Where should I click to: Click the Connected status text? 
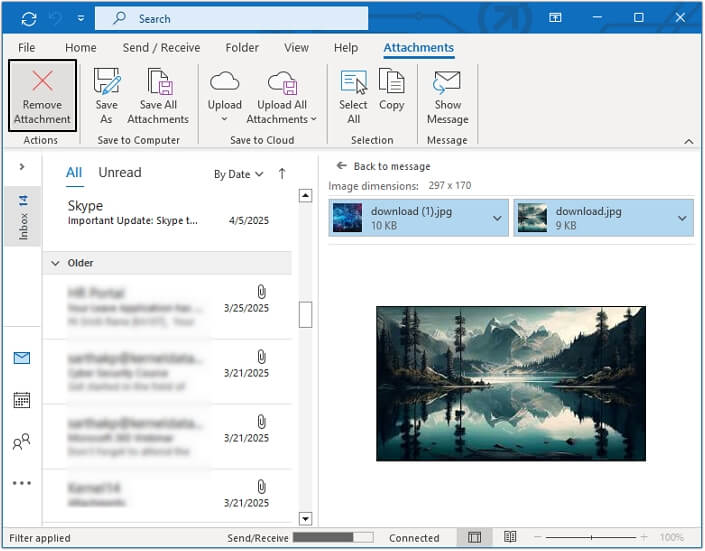point(414,538)
